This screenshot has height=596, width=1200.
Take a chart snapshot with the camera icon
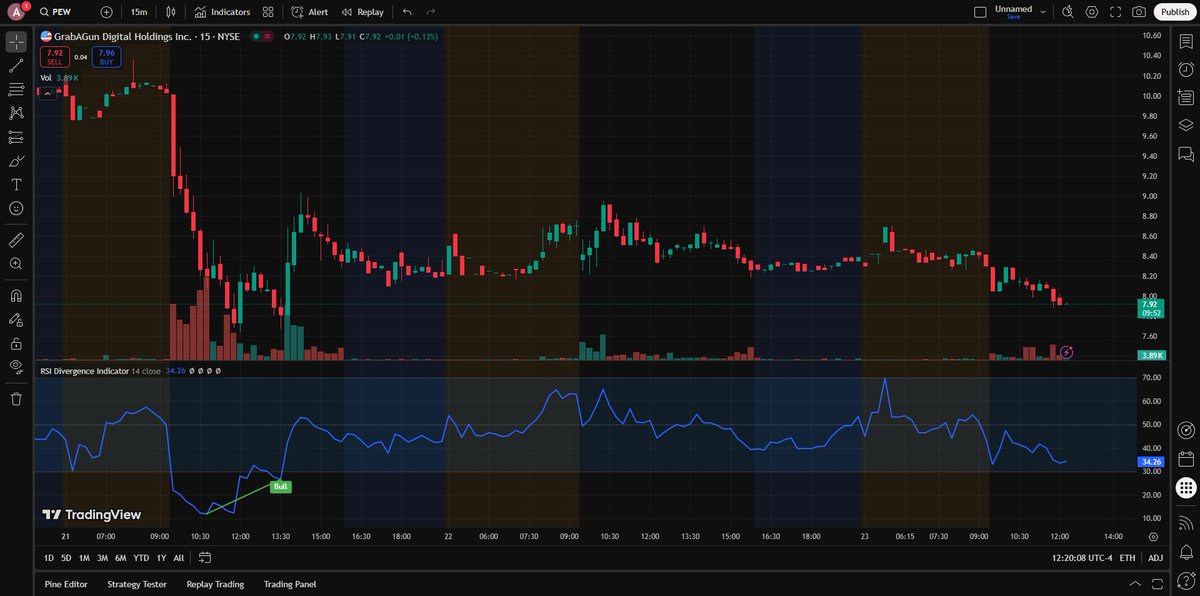[1139, 12]
